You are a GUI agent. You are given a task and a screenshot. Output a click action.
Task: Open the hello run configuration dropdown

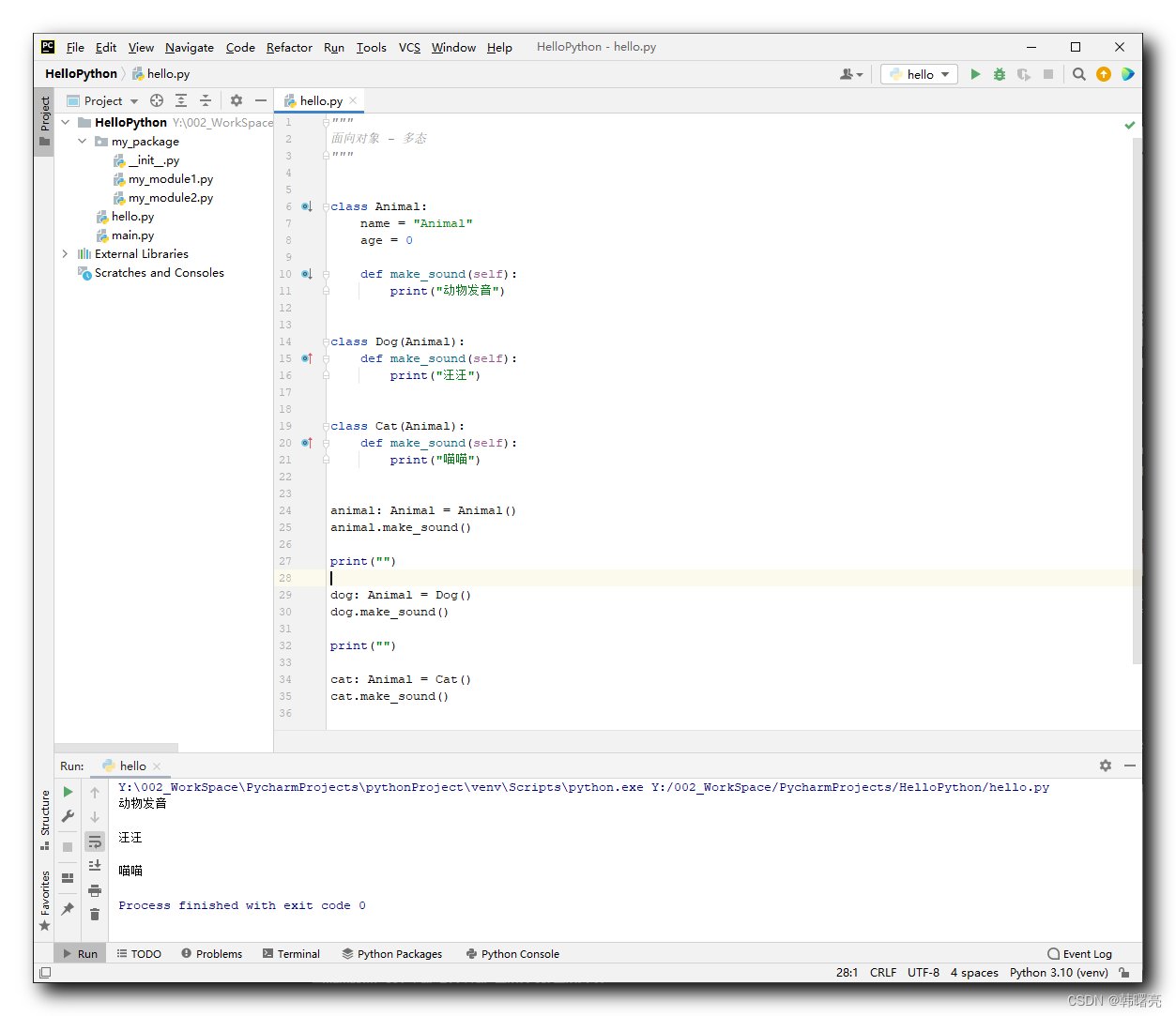tap(919, 74)
